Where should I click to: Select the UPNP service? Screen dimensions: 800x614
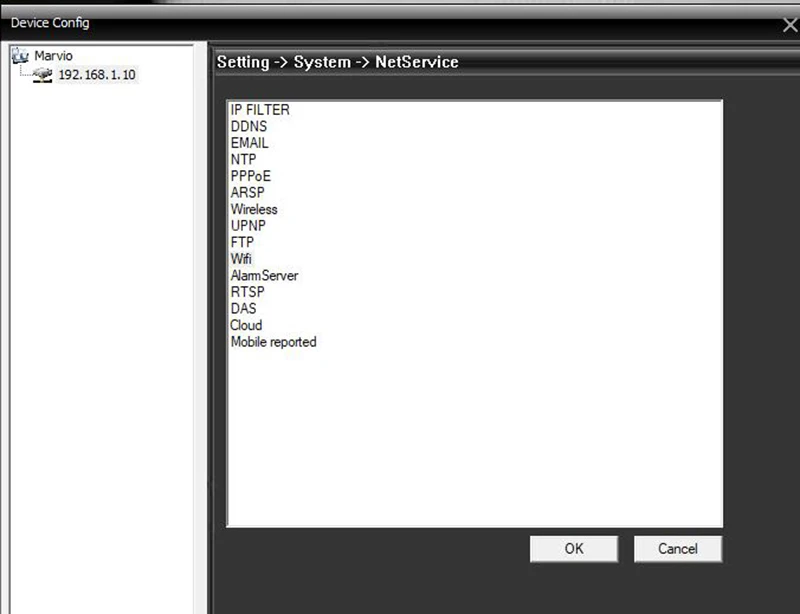pos(248,226)
